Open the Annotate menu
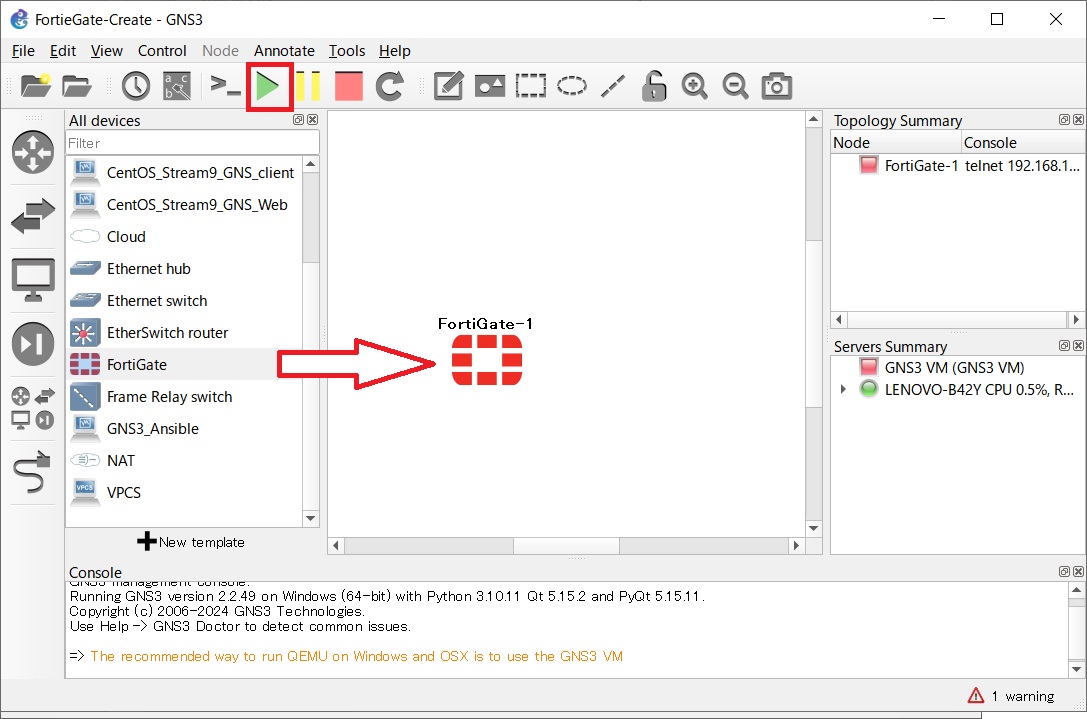This screenshot has height=719, width=1087. pyautogui.click(x=284, y=51)
